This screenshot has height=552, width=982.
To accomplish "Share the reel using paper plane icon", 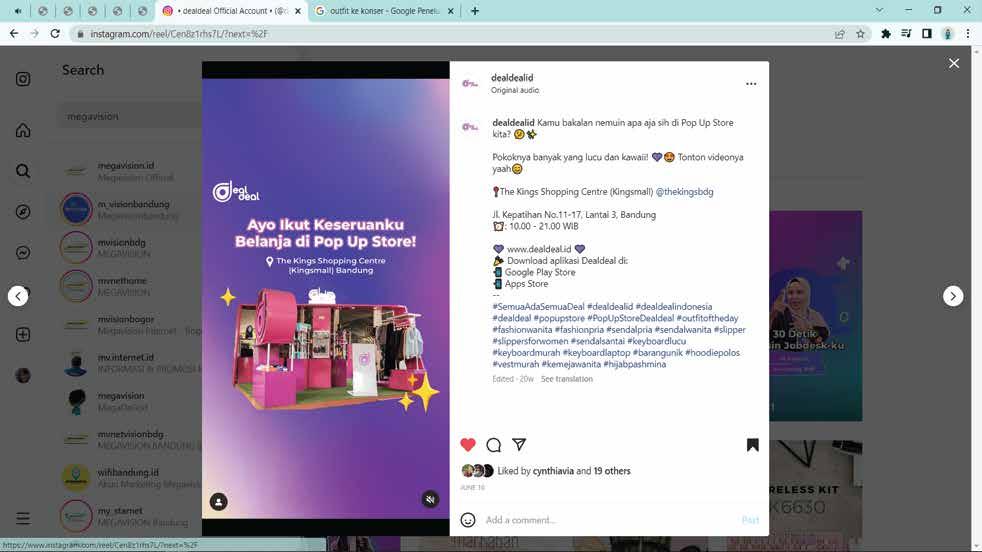I will coord(519,444).
